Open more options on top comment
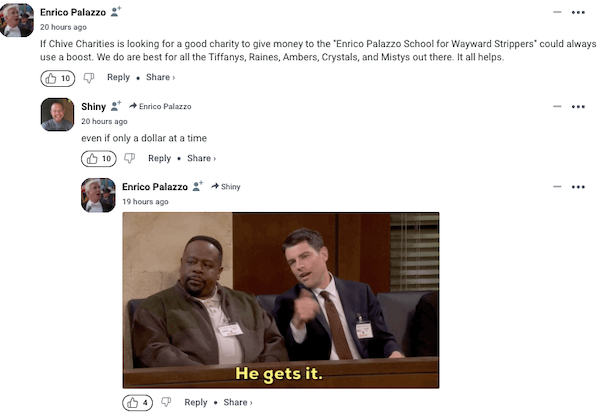600x417 pixels. click(x=578, y=12)
